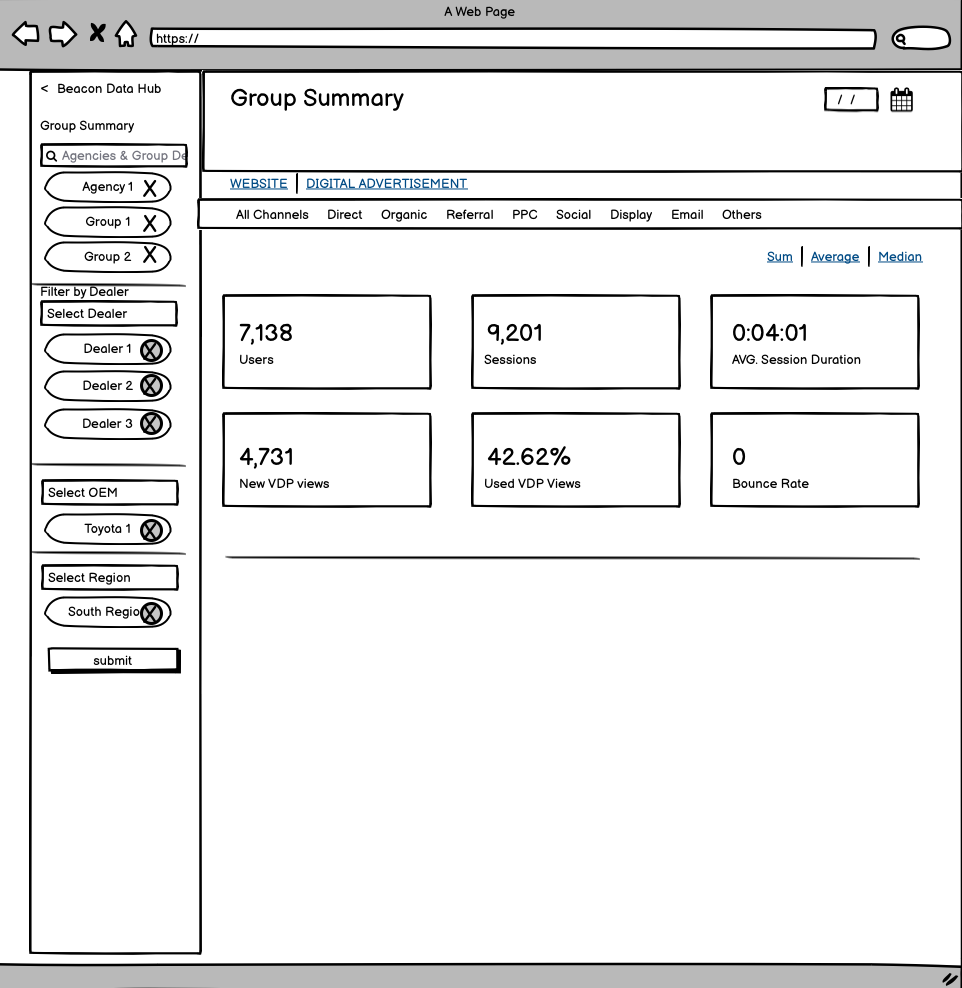Go to browser home icon

click(126, 34)
